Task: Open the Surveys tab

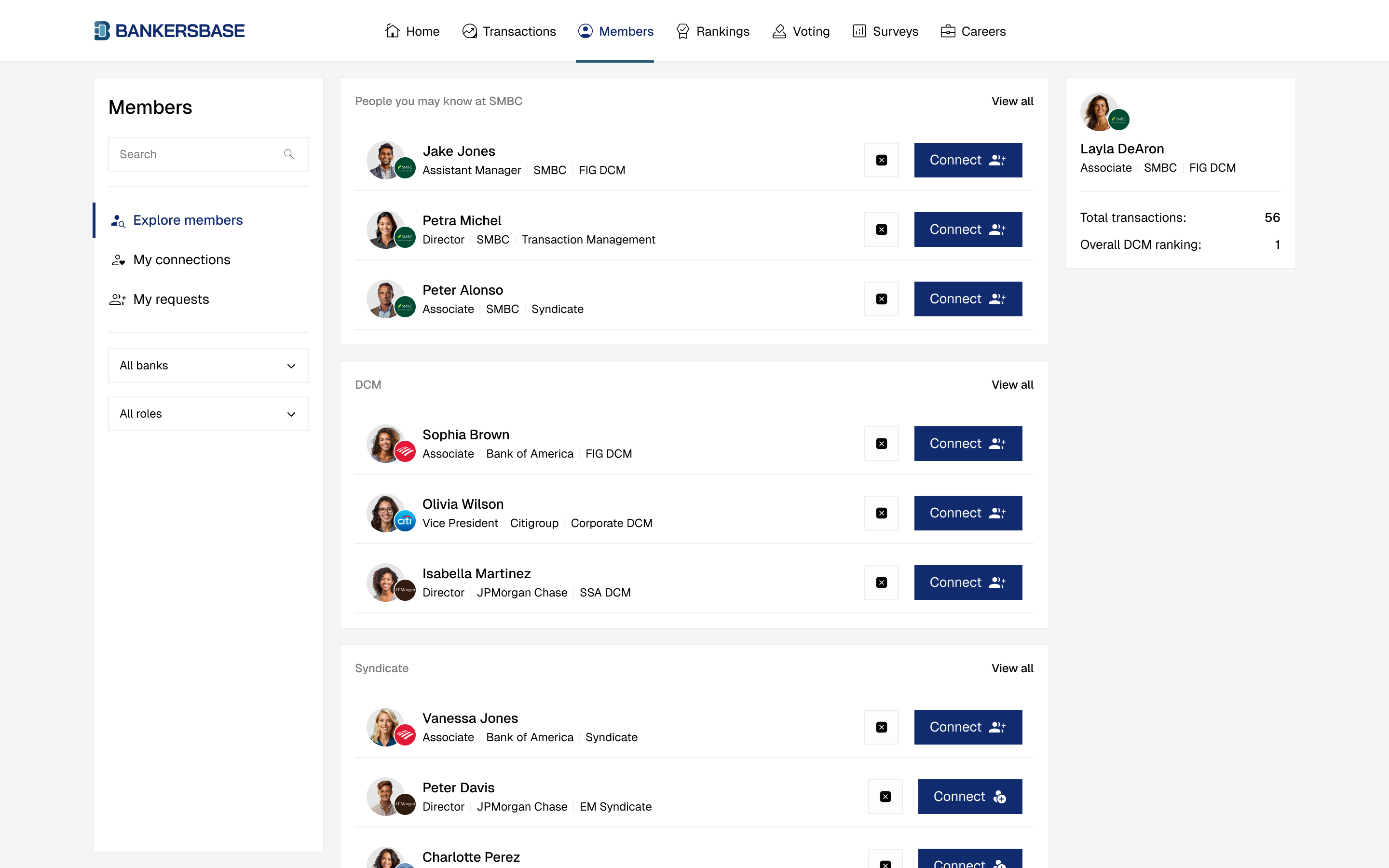Action: 885,31
